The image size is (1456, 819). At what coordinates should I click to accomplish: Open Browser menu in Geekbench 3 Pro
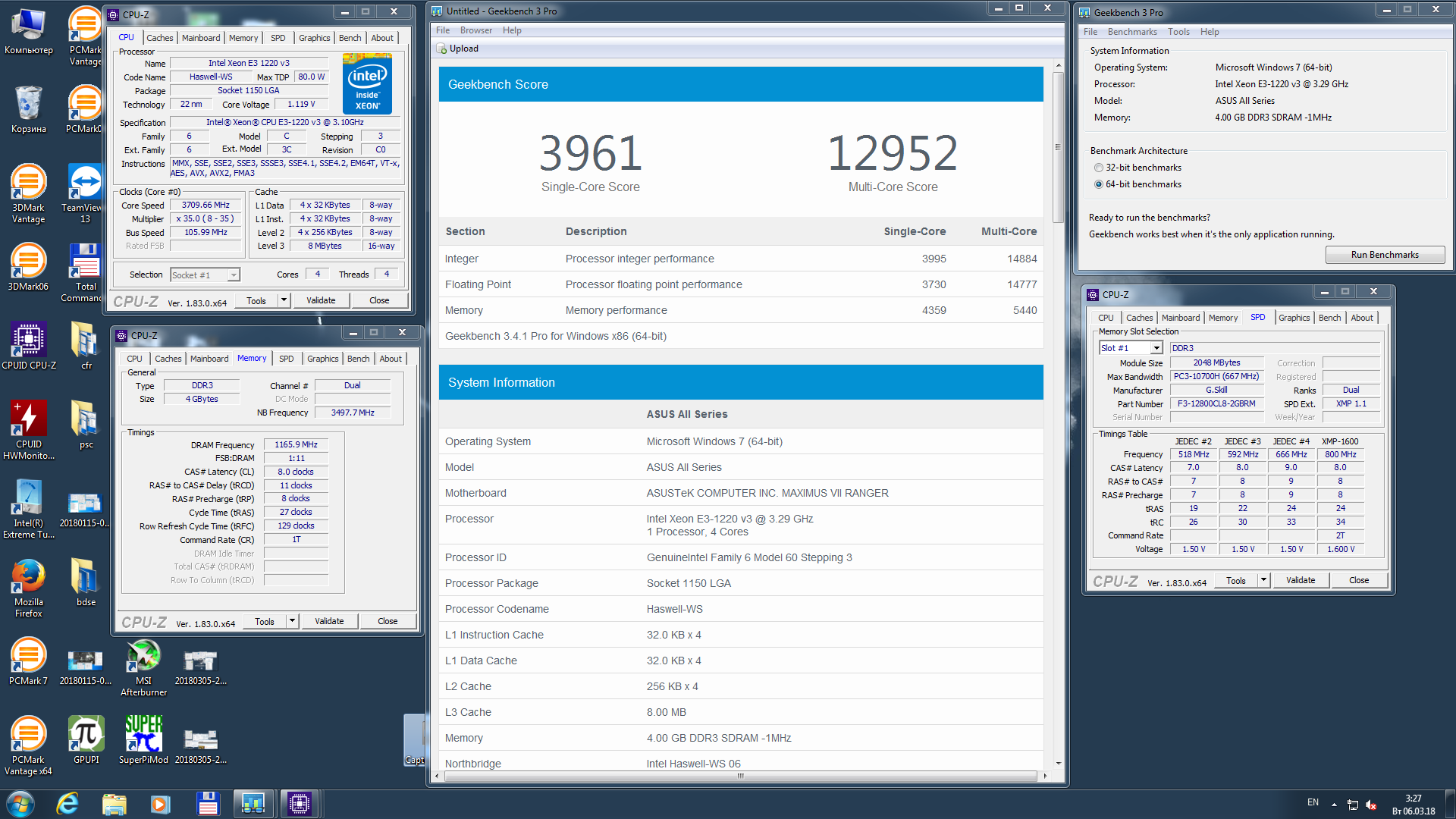(x=475, y=30)
